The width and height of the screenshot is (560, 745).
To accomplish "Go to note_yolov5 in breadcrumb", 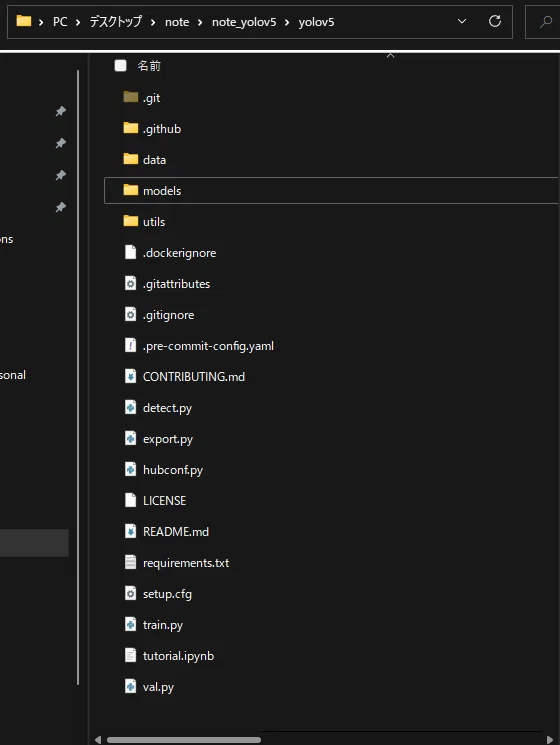I will coord(244,22).
